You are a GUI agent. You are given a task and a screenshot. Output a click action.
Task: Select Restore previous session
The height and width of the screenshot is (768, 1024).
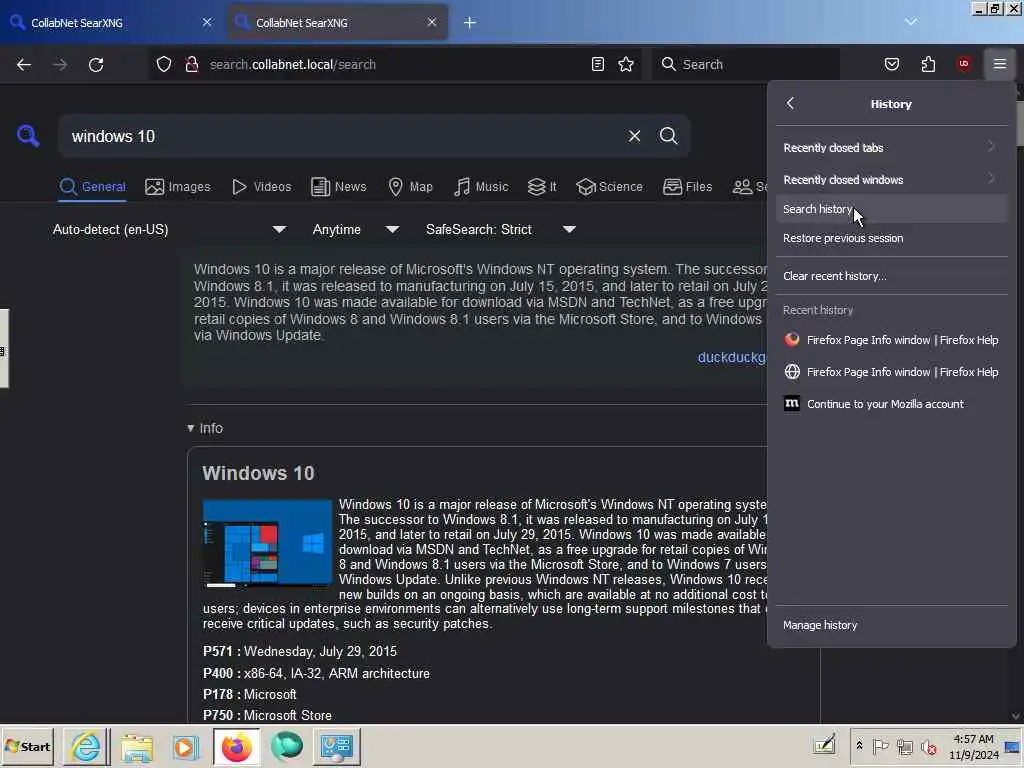pyautogui.click(x=891, y=238)
